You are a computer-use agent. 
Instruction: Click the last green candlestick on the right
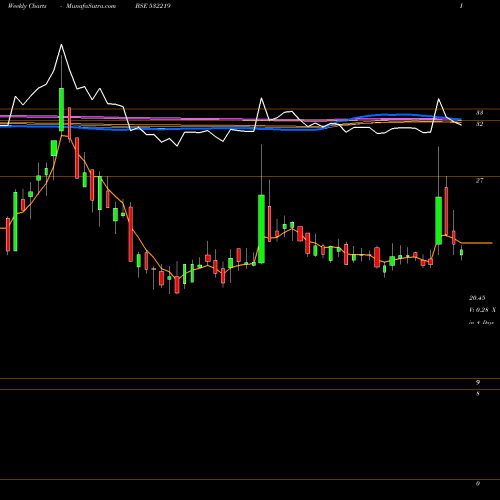coord(462,252)
